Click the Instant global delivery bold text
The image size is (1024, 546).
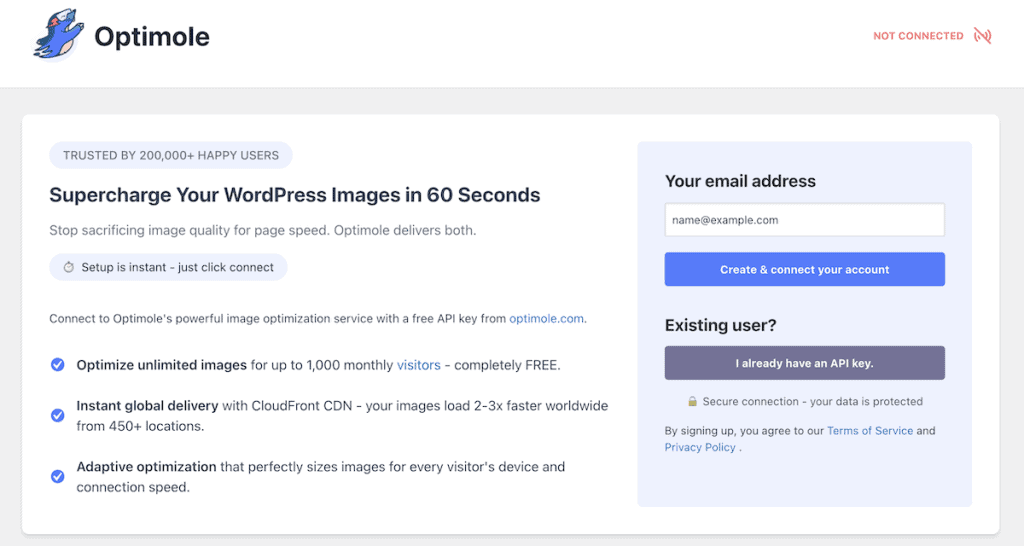click(x=147, y=406)
